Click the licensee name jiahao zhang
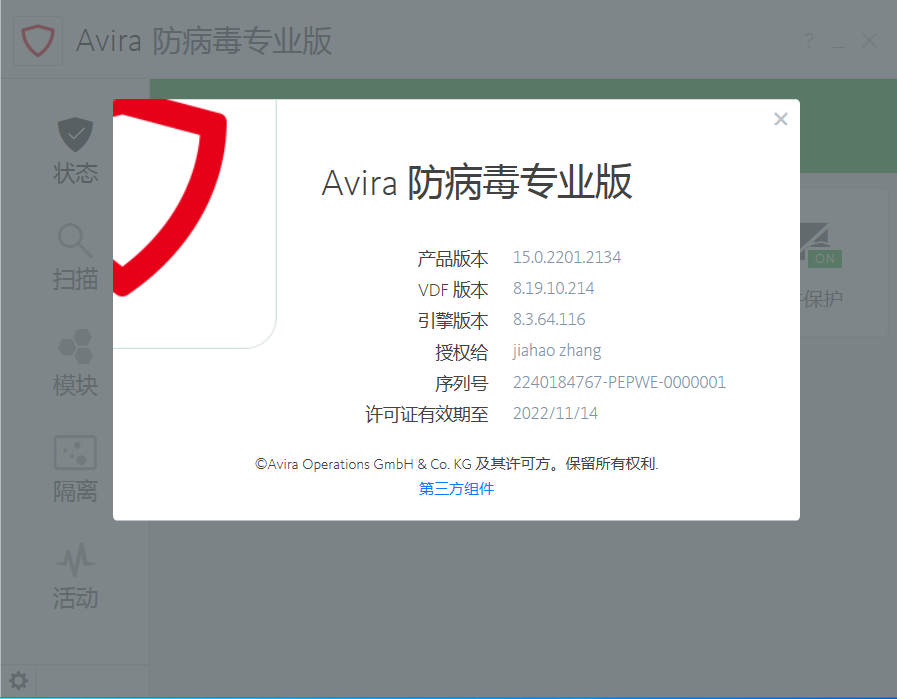Screen dimensions: 897x699 [557, 351]
